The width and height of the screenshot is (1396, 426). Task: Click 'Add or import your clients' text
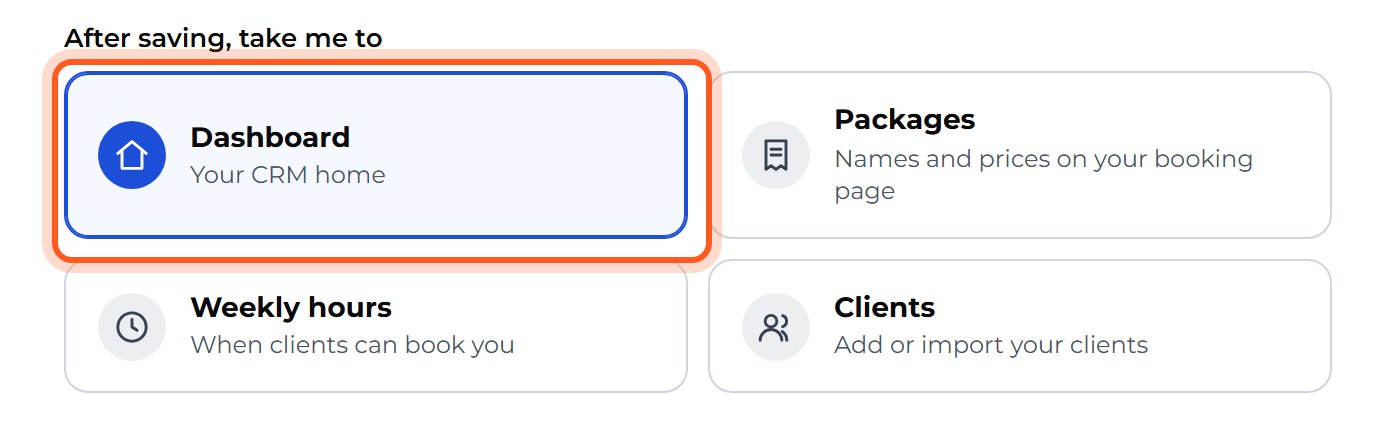click(x=991, y=346)
